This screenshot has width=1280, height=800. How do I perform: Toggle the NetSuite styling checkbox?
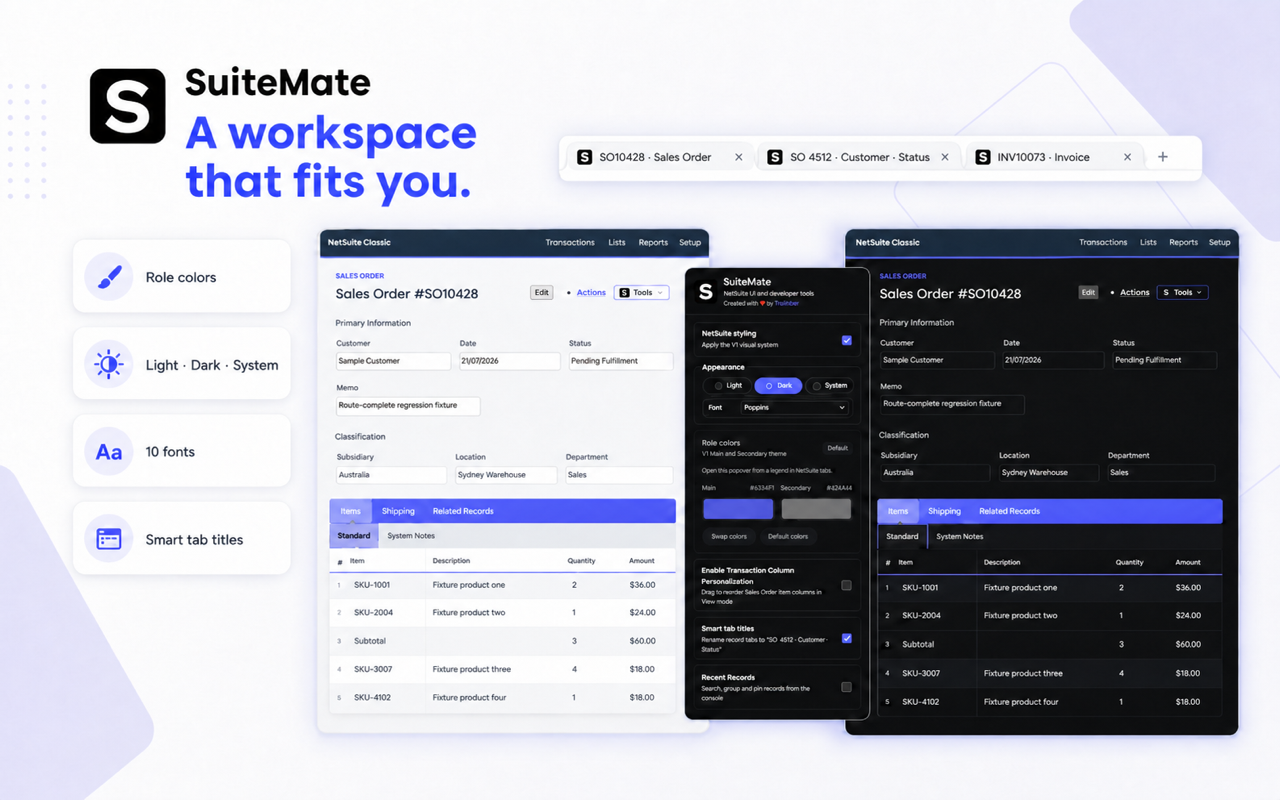[847, 340]
